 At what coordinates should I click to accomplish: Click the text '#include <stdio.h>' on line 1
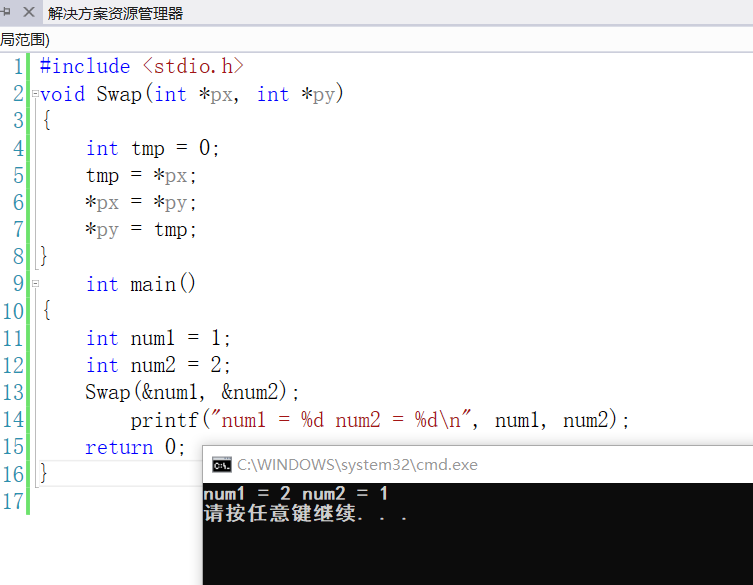click(142, 66)
